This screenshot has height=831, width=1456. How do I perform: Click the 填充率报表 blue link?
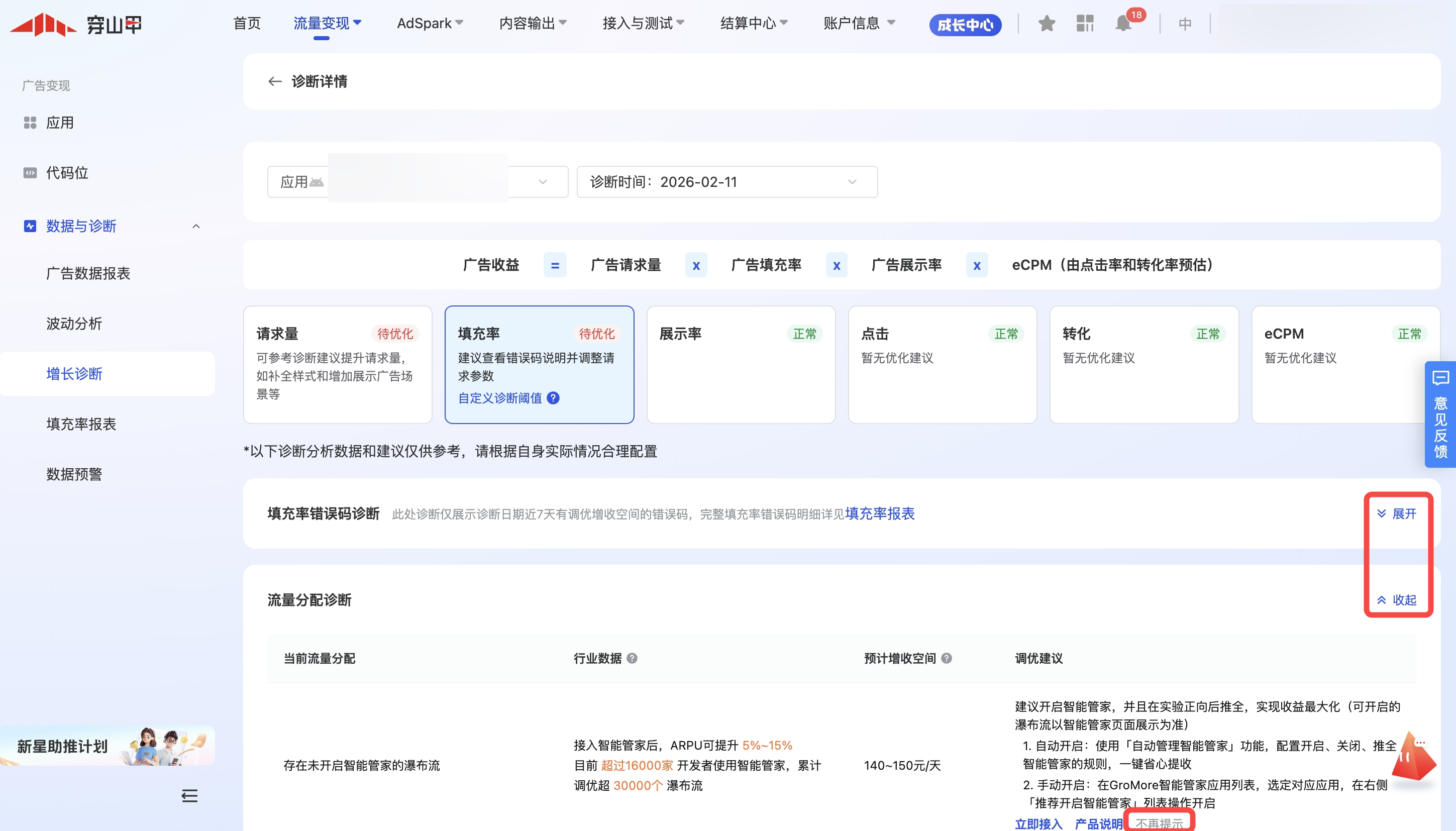pyautogui.click(x=880, y=513)
